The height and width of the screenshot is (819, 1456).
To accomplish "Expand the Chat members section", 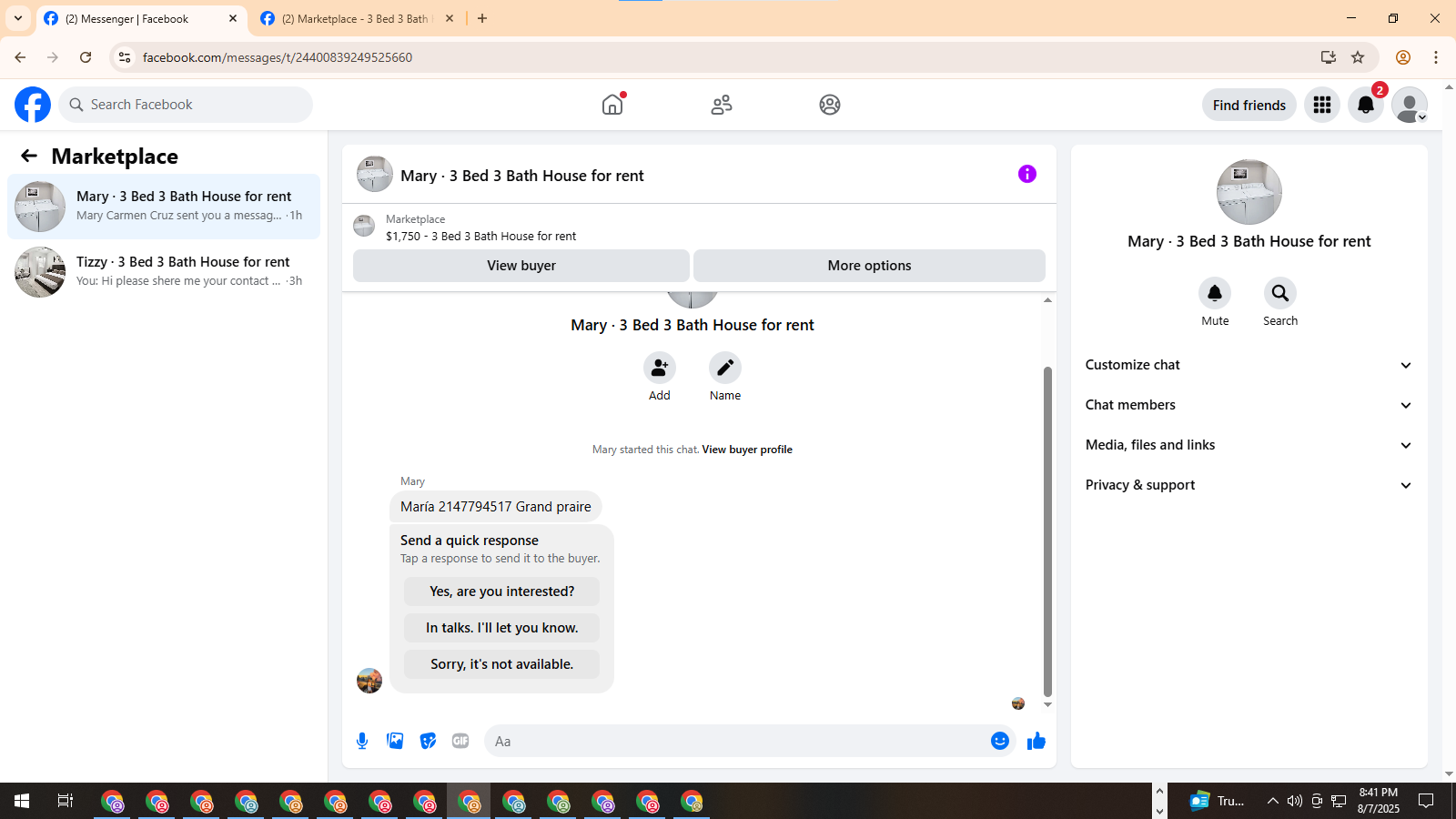I will (x=1249, y=405).
